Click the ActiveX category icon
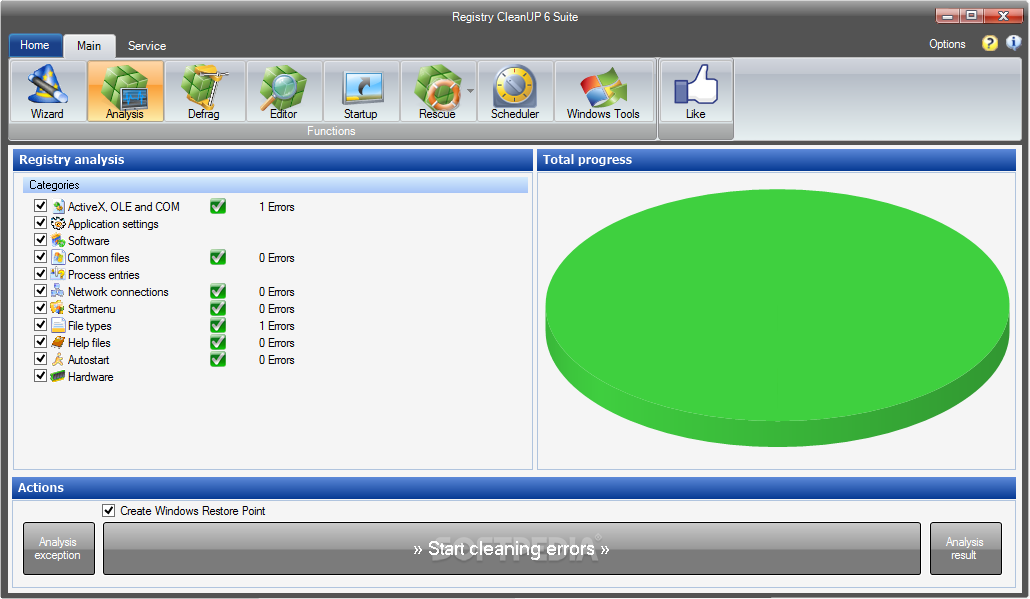The height and width of the screenshot is (599, 1030). pyautogui.click(x=58, y=206)
